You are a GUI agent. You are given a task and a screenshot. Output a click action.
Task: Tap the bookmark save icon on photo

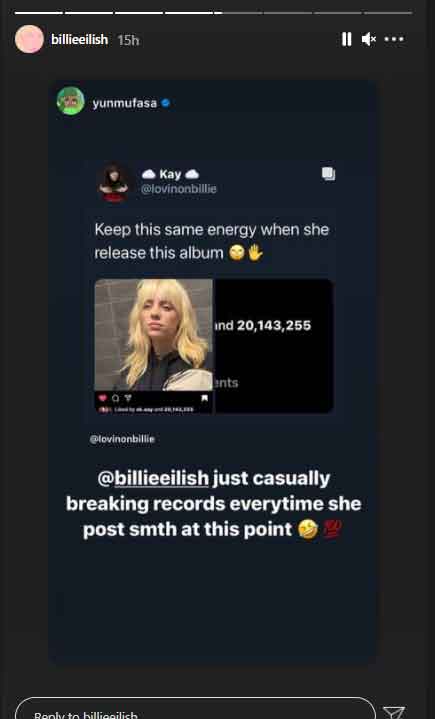coord(204,398)
